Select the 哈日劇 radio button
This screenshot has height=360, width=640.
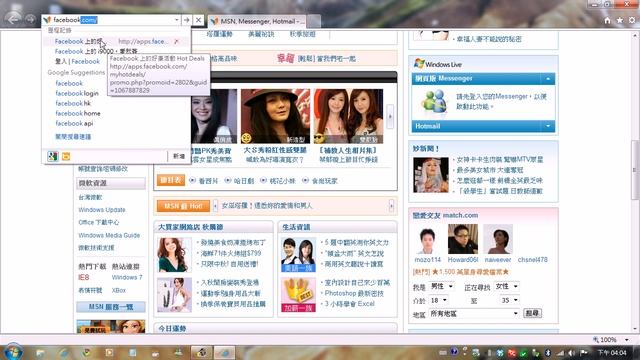(x=228, y=180)
